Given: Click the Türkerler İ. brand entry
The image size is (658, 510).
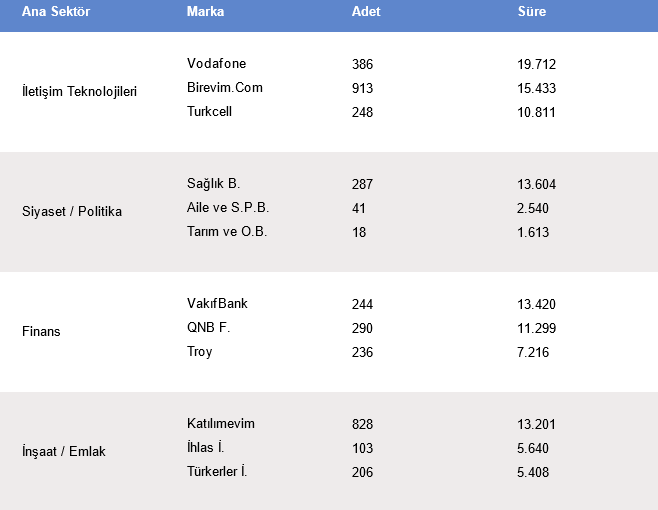Looking at the screenshot, I should tap(216, 472).
